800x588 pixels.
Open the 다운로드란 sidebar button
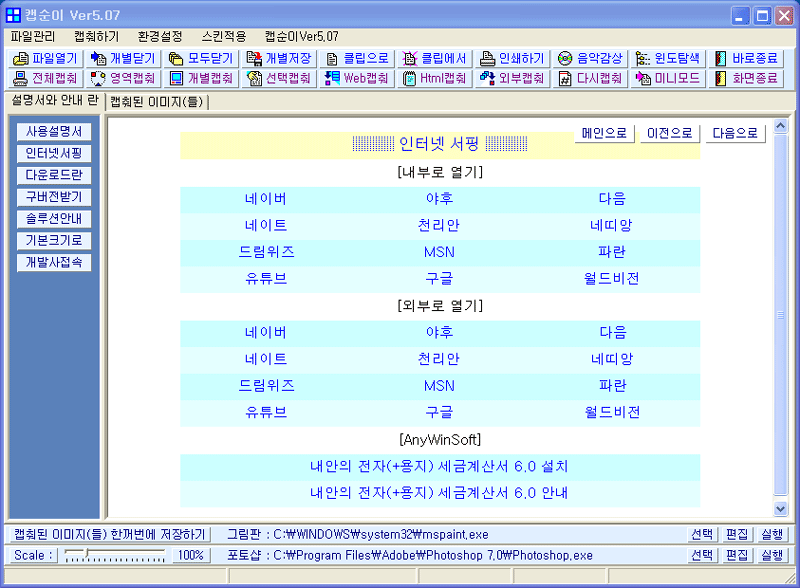tap(54, 175)
